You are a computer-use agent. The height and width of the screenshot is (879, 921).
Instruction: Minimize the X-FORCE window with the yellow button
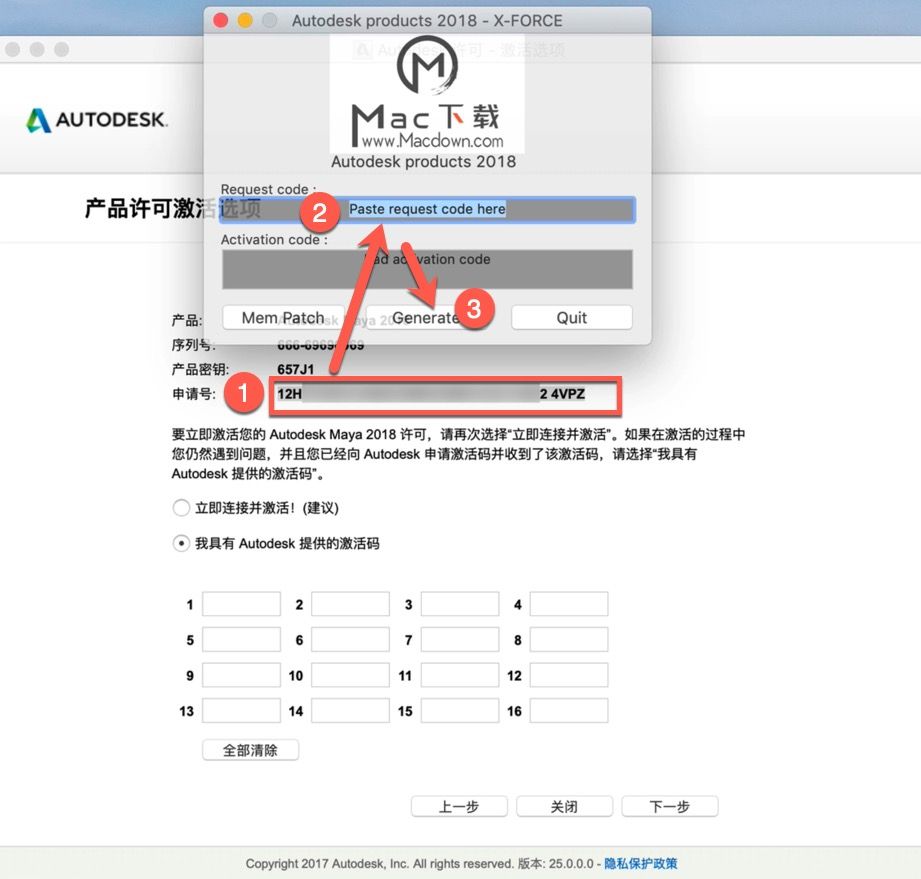tap(245, 21)
